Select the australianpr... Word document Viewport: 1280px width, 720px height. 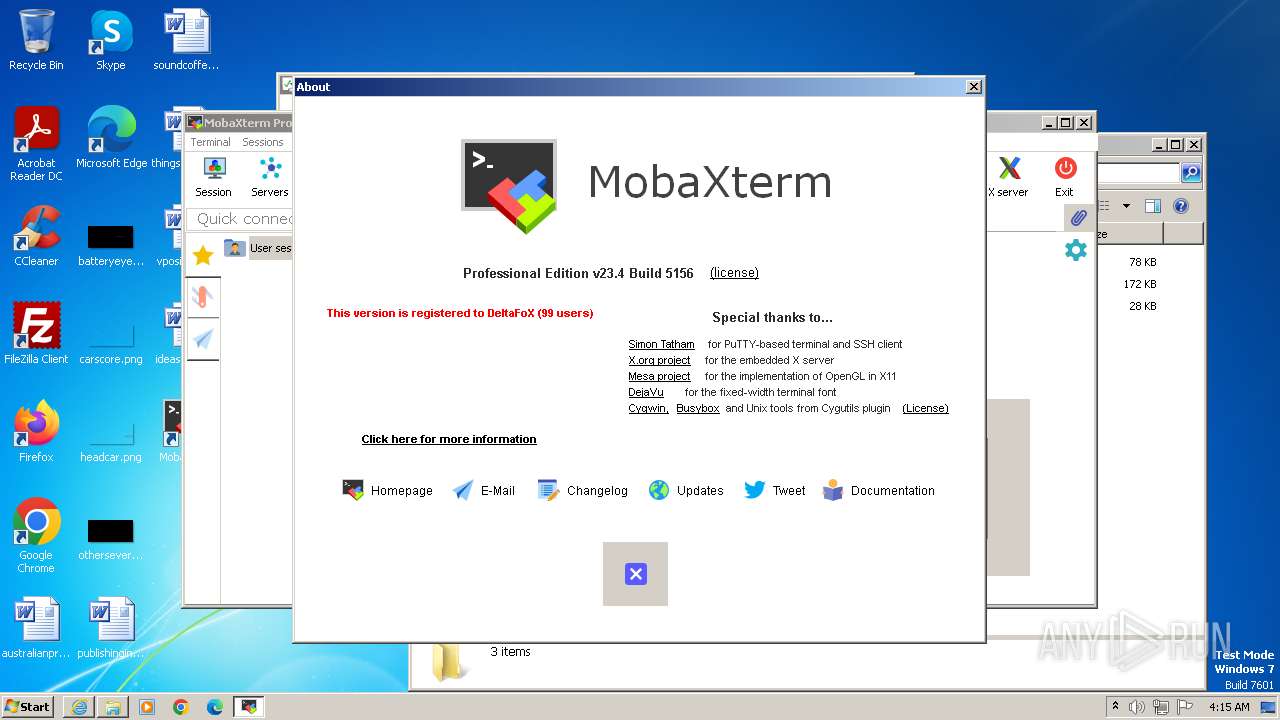click(36, 628)
